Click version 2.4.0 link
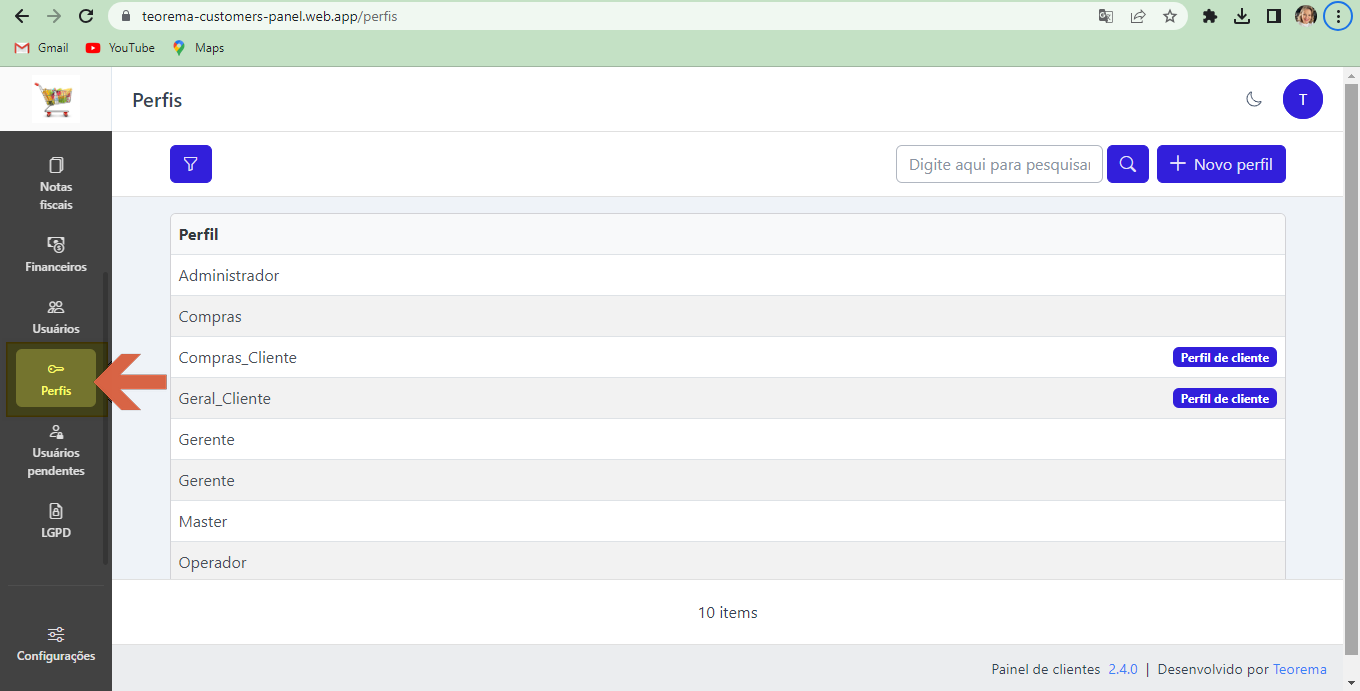Viewport: 1360px width, 691px height. [1123, 669]
